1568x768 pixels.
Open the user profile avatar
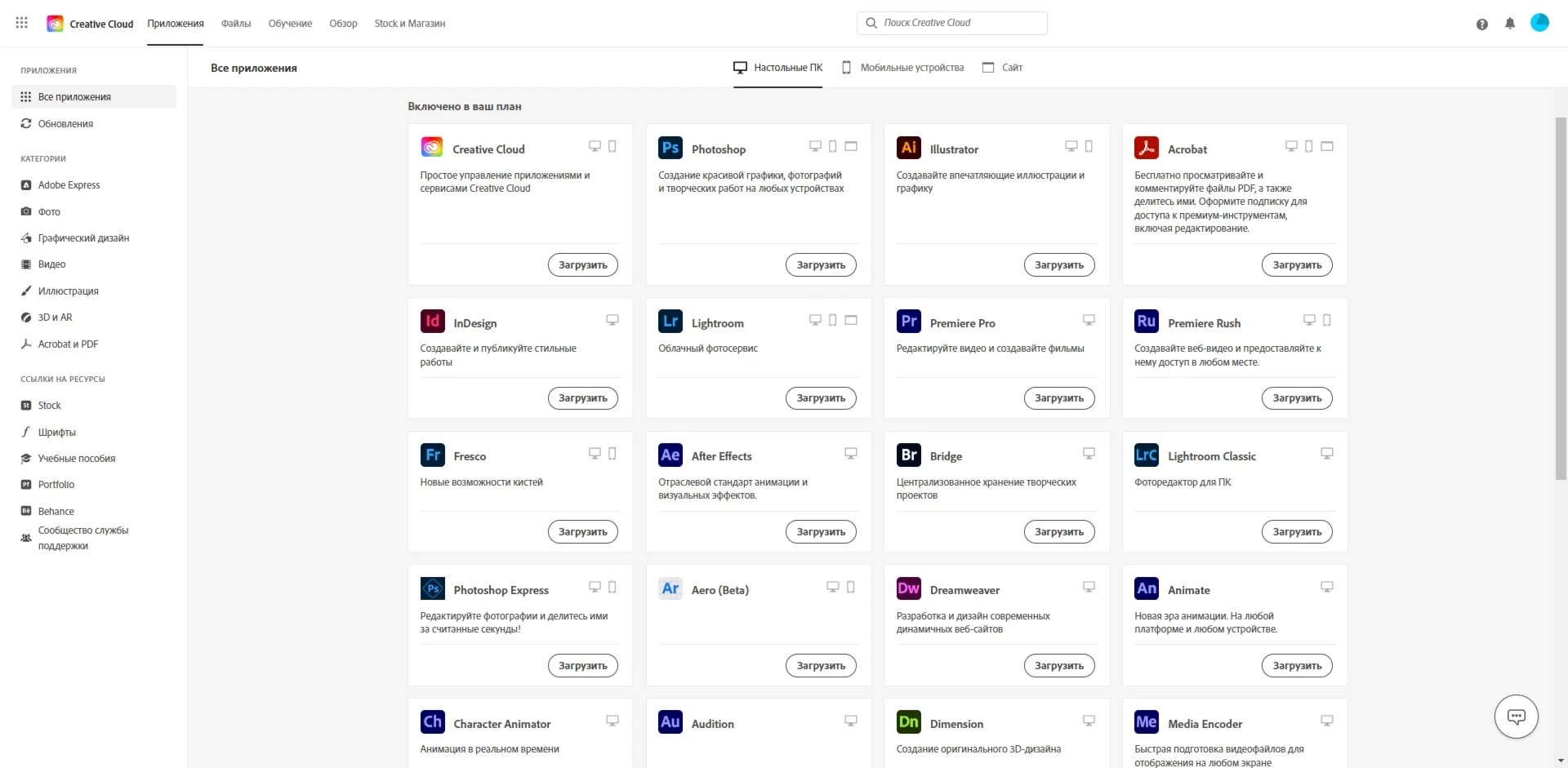tap(1539, 23)
